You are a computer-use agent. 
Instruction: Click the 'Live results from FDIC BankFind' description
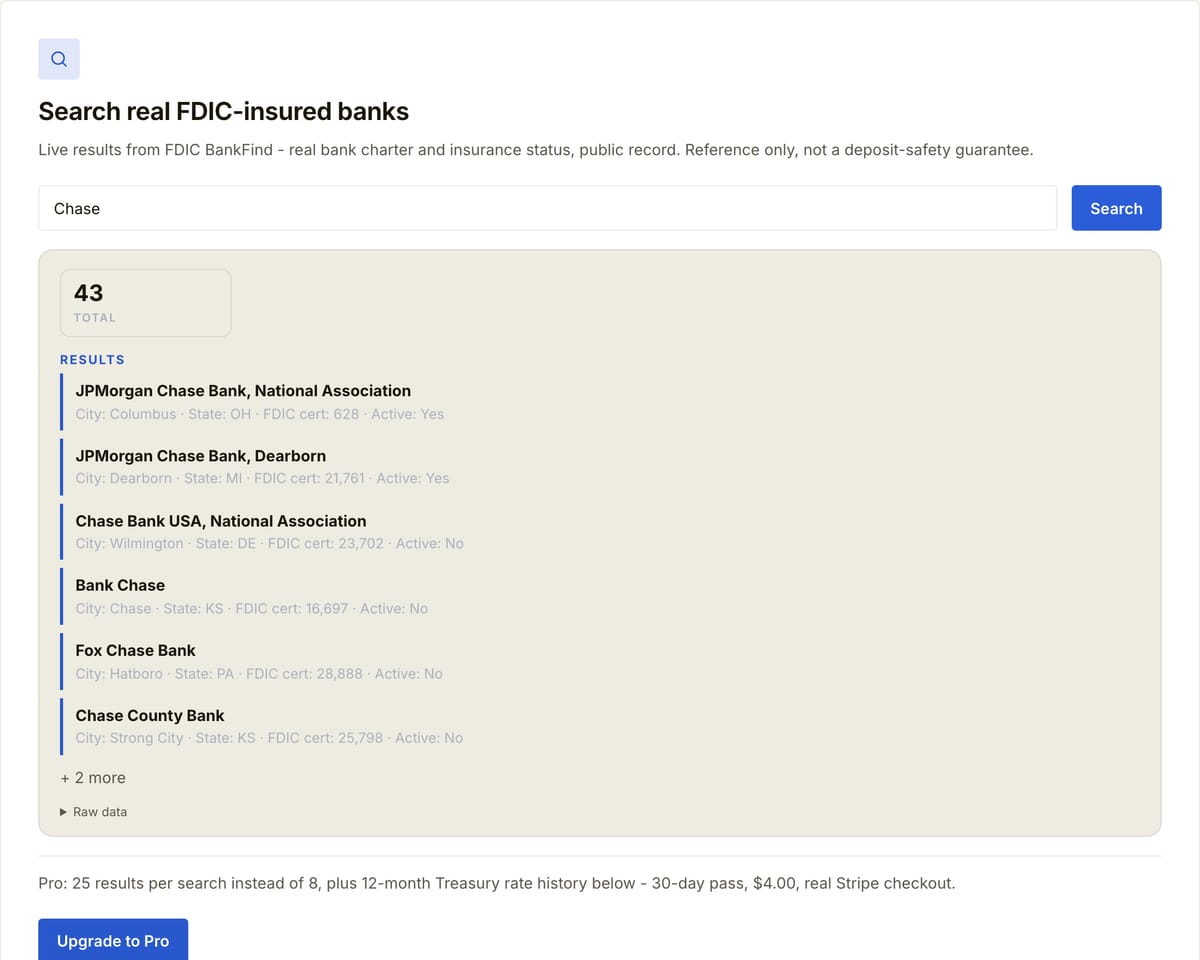(536, 150)
